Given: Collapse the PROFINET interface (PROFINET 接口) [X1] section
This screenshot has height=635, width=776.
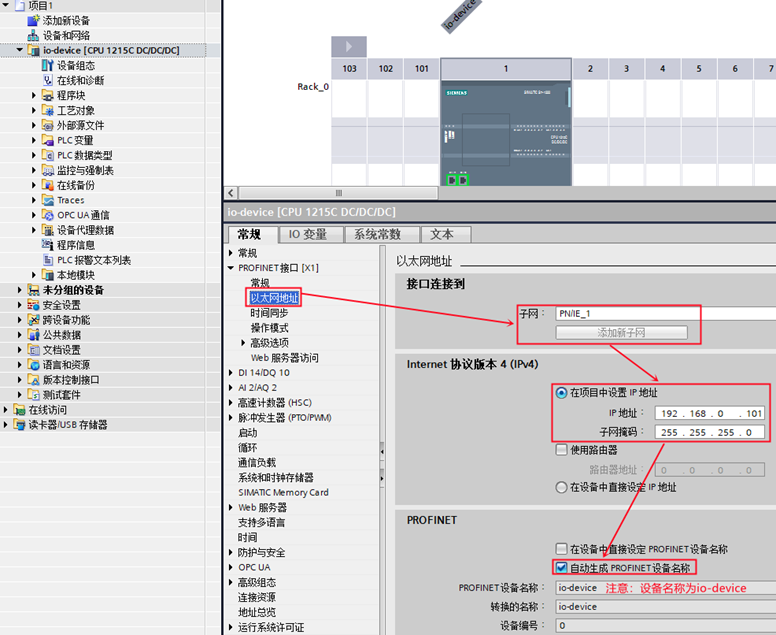Looking at the screenshot, I should [231, 268].
